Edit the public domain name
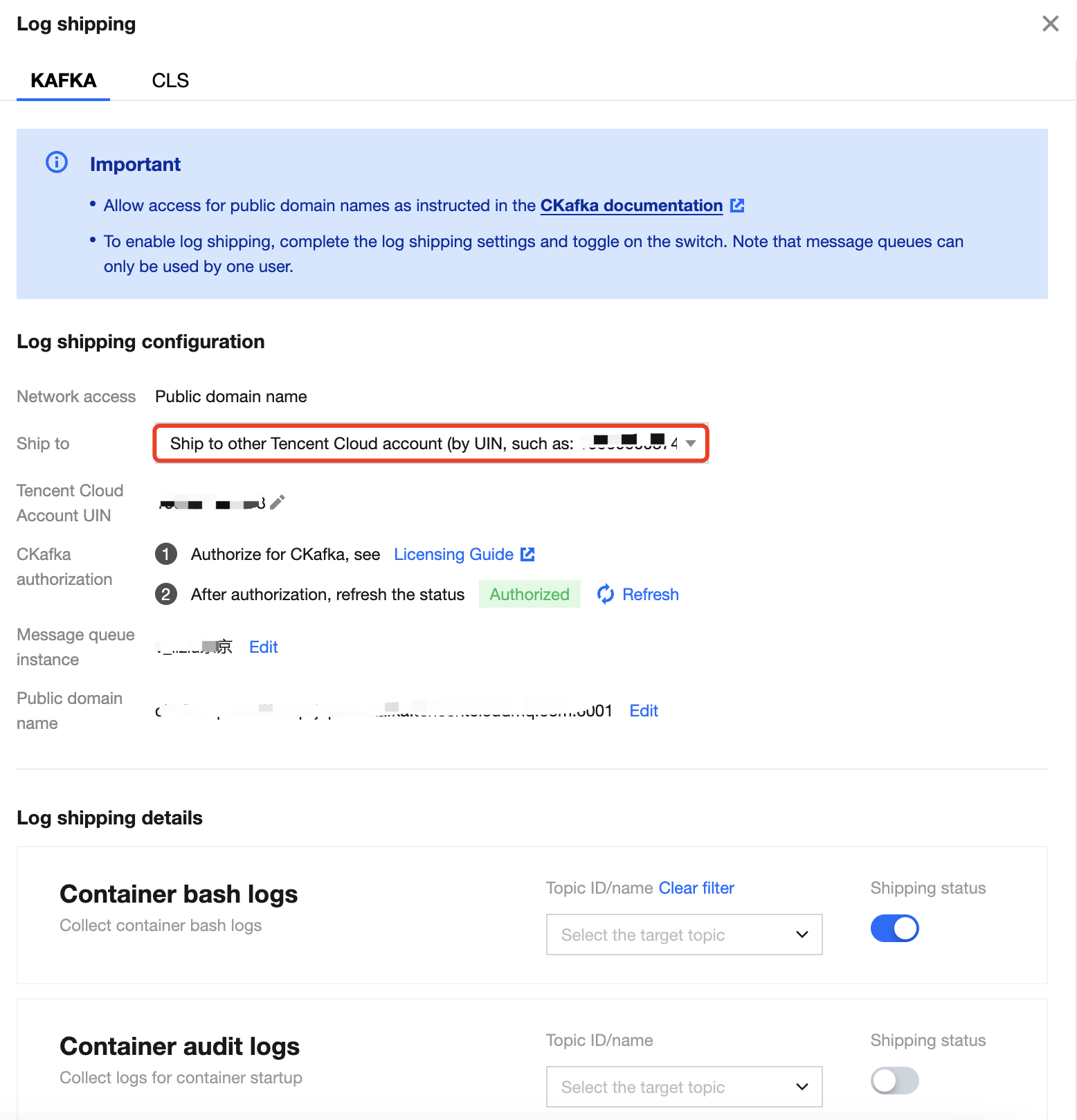The image size is (1077, 1120). click(x=644, y=711)
